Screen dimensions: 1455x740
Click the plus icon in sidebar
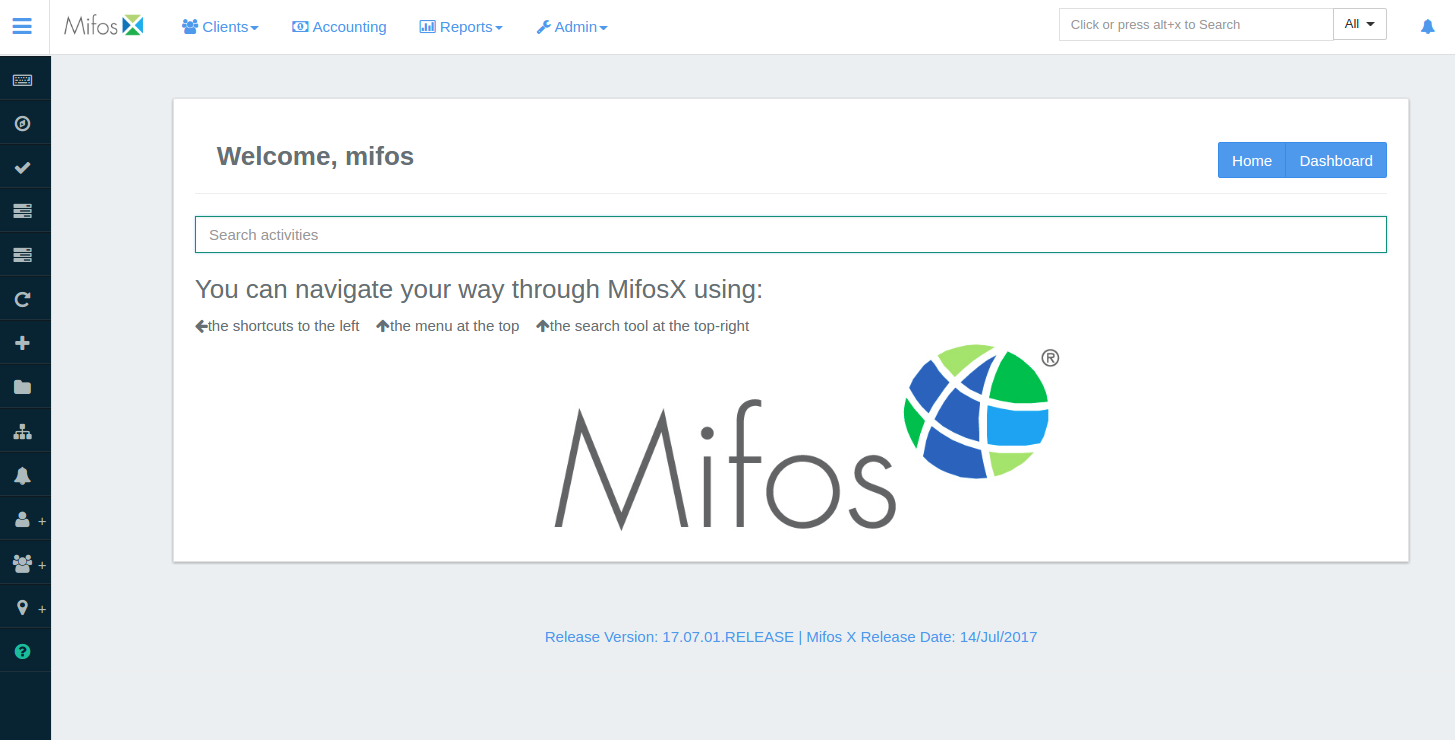coord(22,343)
